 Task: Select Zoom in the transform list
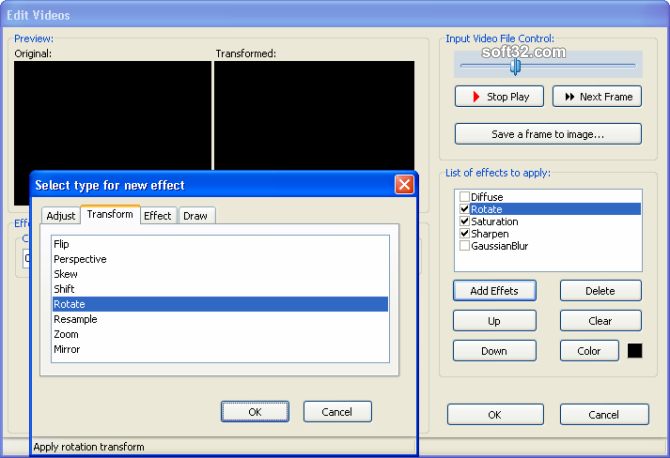[x=220, y=334]
